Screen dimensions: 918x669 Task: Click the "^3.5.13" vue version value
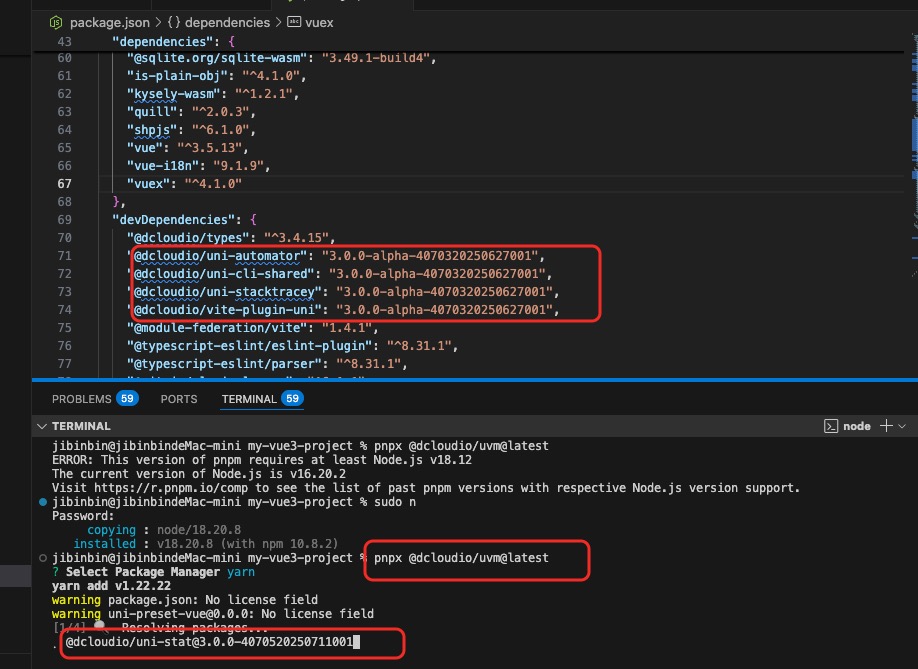tap(209, 147)
